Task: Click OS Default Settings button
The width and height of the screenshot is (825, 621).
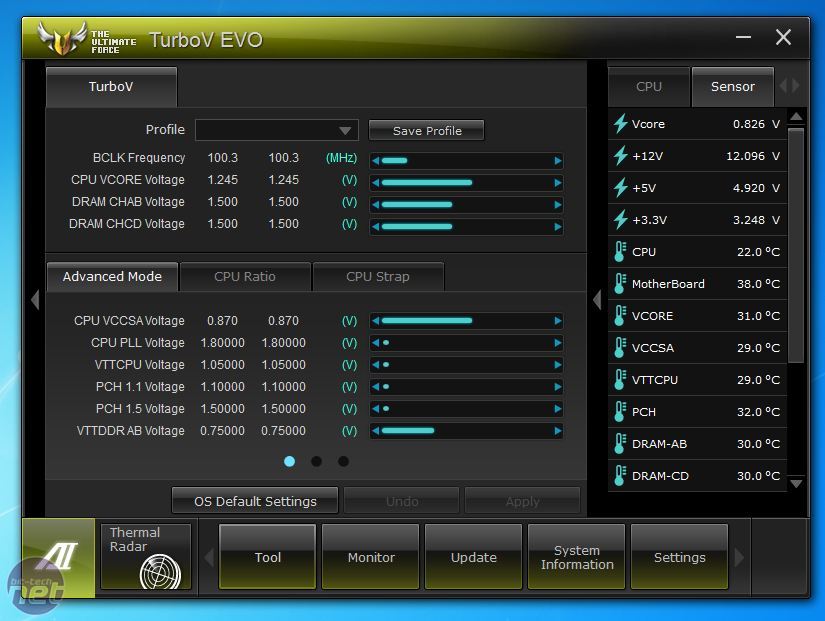Action: (255, 501)
